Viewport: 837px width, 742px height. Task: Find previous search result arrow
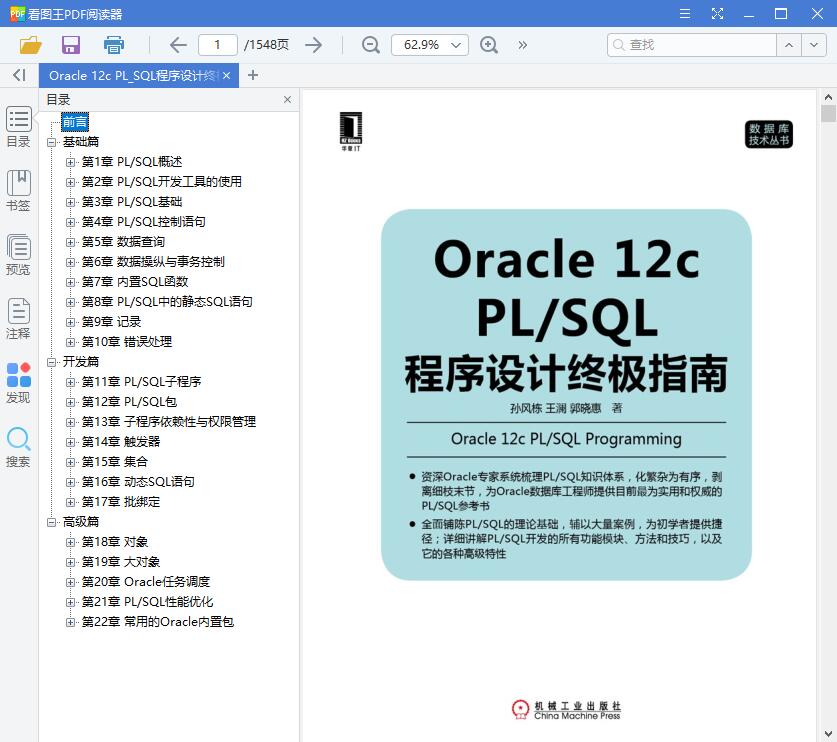(x=789, y=45)
